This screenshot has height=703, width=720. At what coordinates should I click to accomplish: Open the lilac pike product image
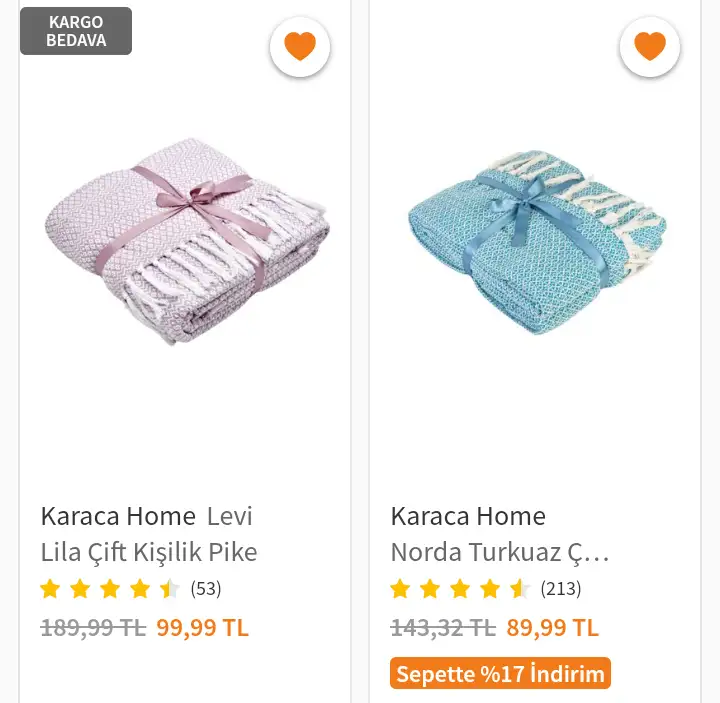[x=186, y=240]
